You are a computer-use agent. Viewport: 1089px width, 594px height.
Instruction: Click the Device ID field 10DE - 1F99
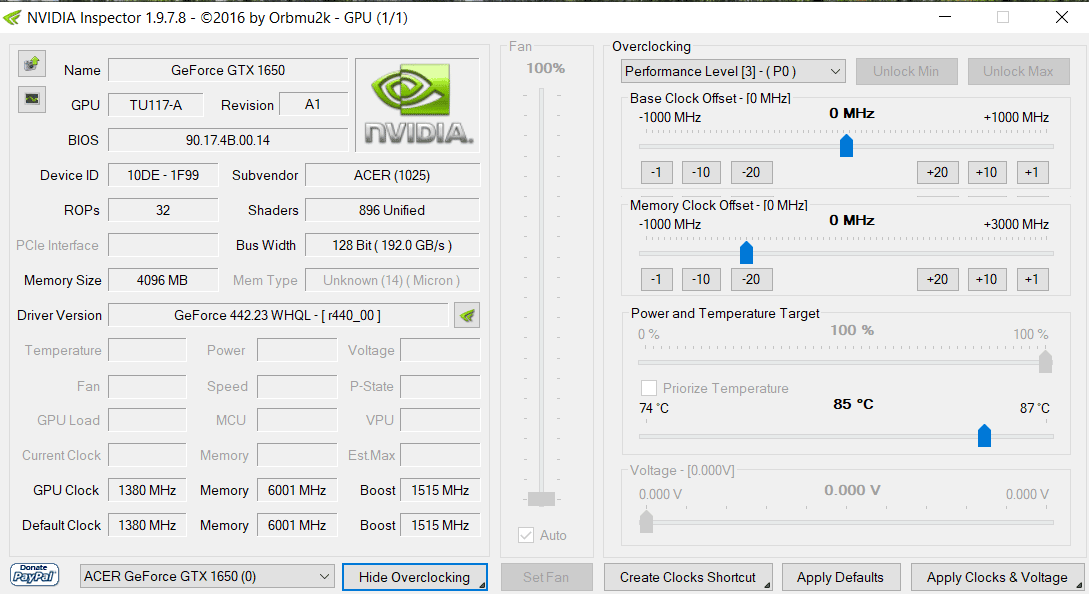tap(163, 175)
